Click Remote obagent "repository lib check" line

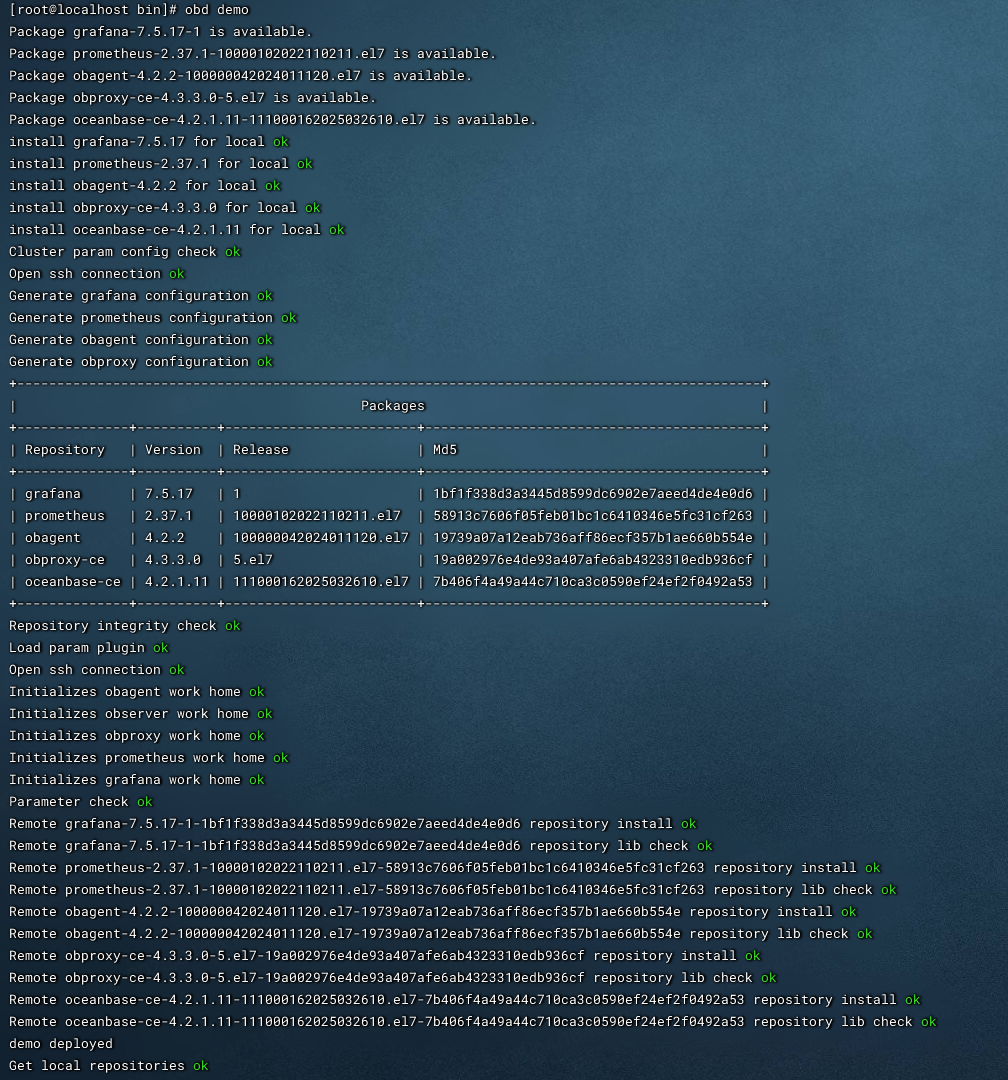[440, 935]
